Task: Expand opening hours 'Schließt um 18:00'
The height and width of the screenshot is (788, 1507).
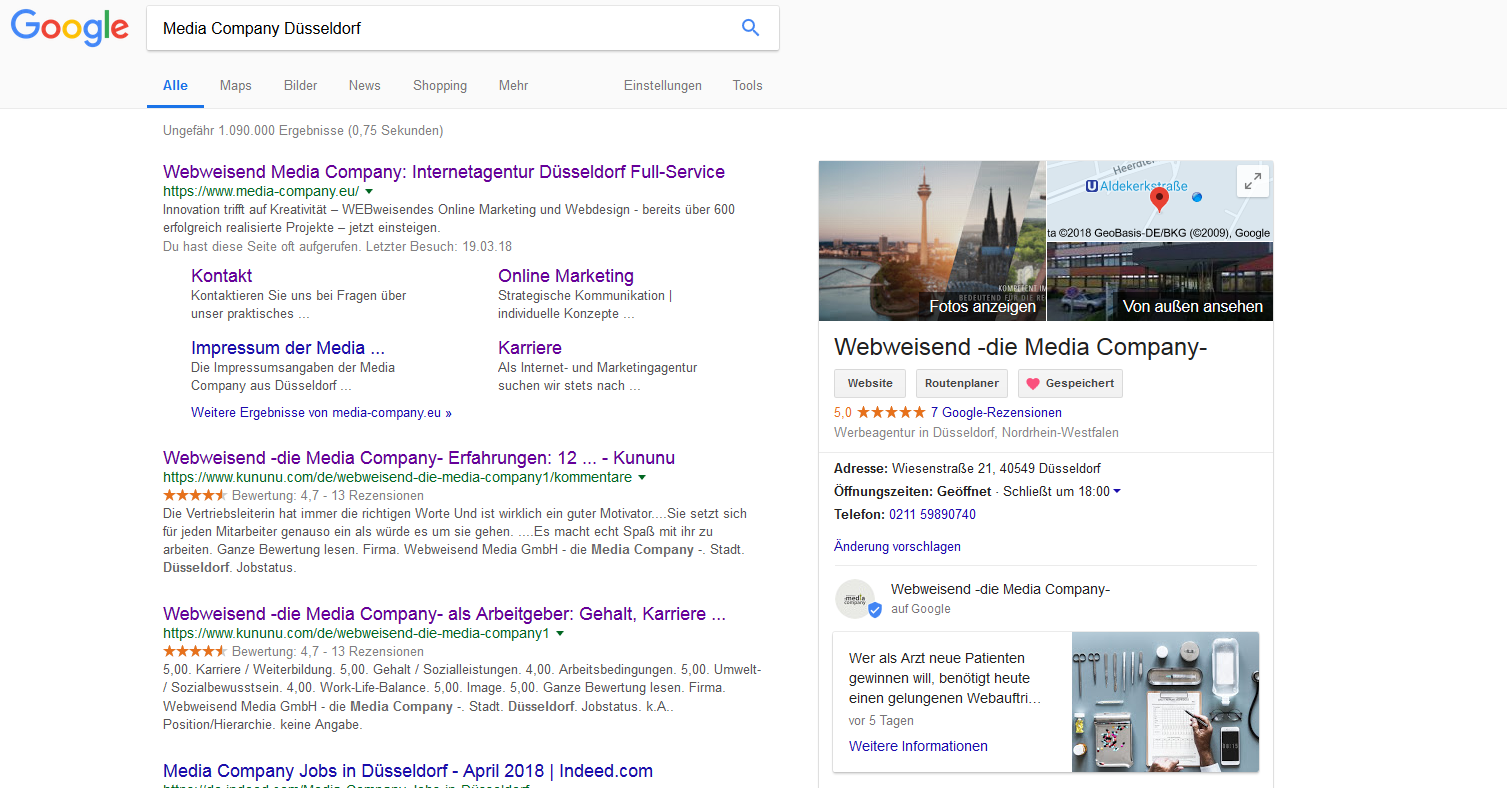Action: (1062, 491)
